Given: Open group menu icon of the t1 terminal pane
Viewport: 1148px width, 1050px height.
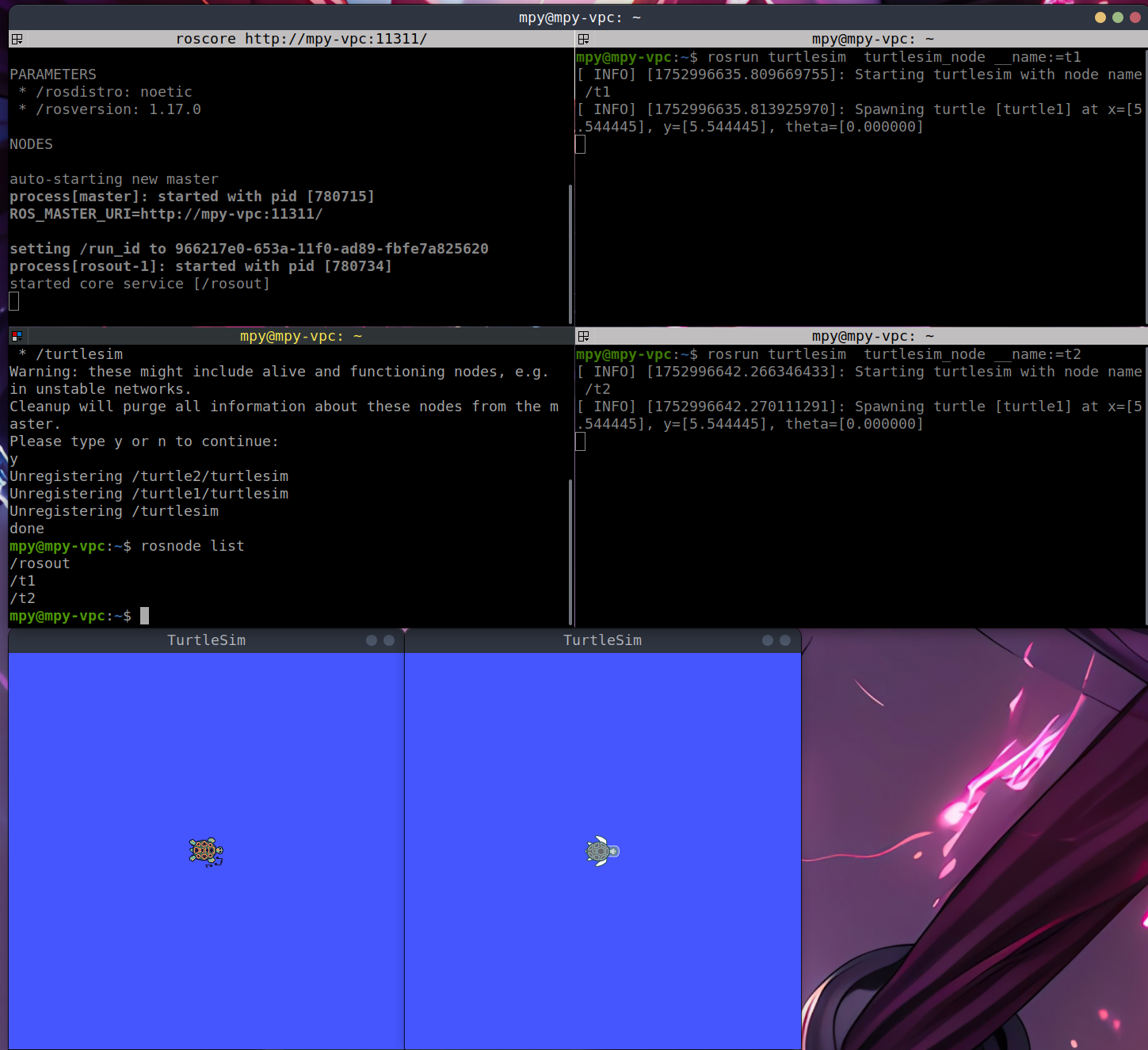Looking at the screenshot, I should click(584, 39).
